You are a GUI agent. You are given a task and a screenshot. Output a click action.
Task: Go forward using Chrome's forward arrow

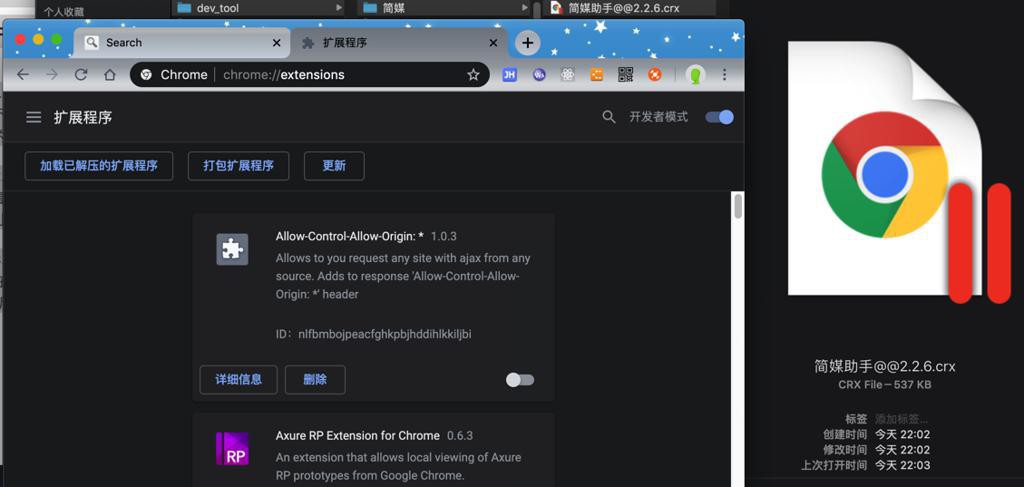[x=52, y=74]
